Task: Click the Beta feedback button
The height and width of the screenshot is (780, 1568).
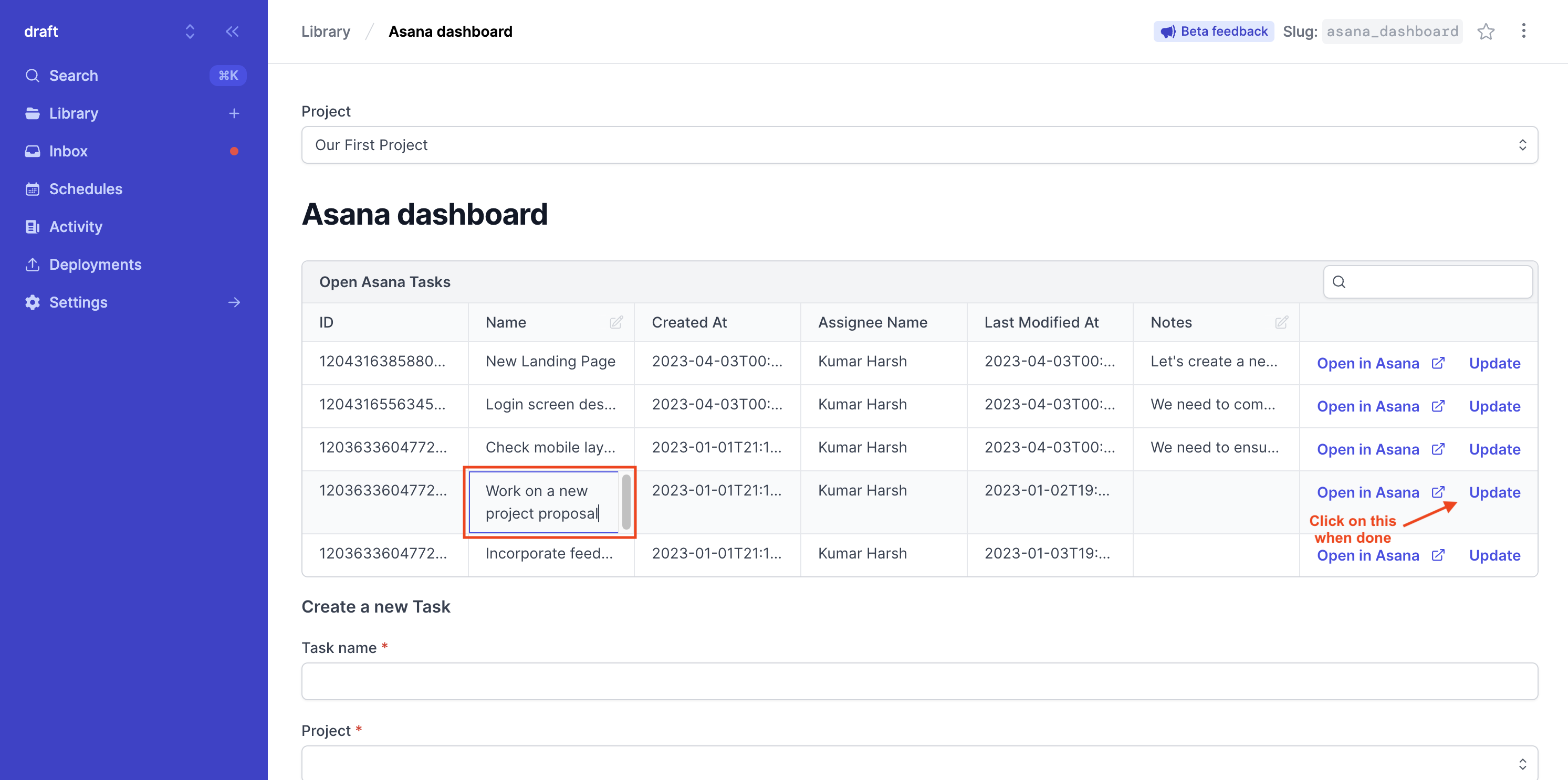Action: tap(1213, 31)
